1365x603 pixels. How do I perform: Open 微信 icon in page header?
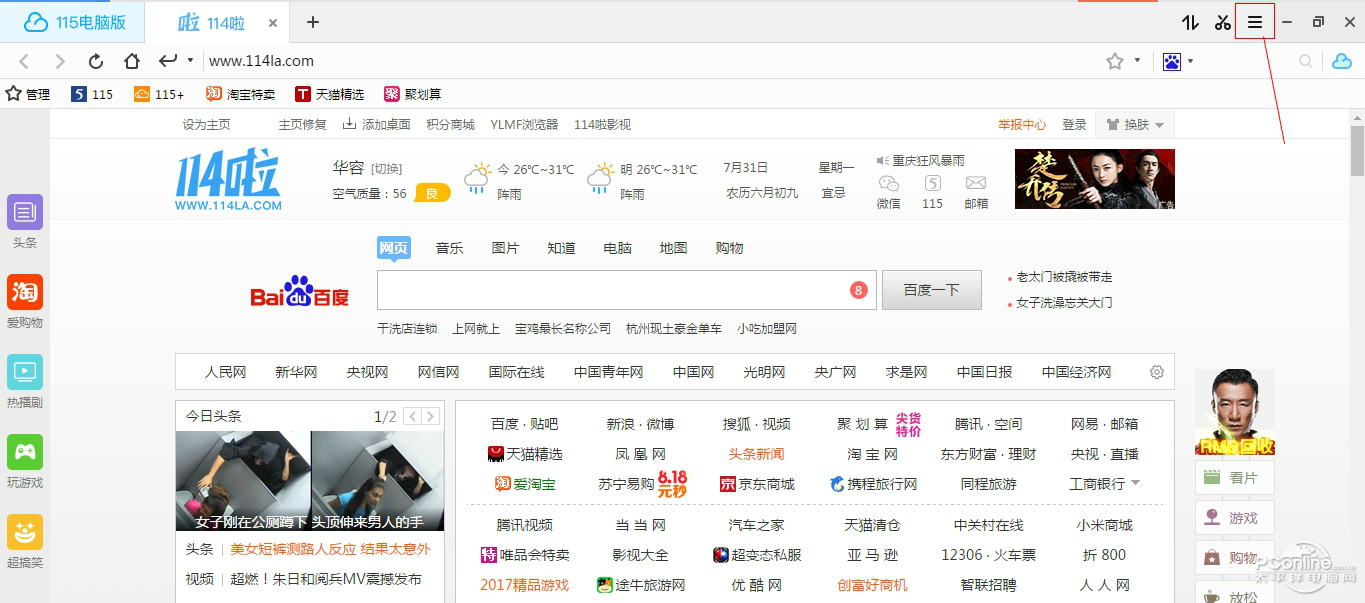[x=888, y=183]
